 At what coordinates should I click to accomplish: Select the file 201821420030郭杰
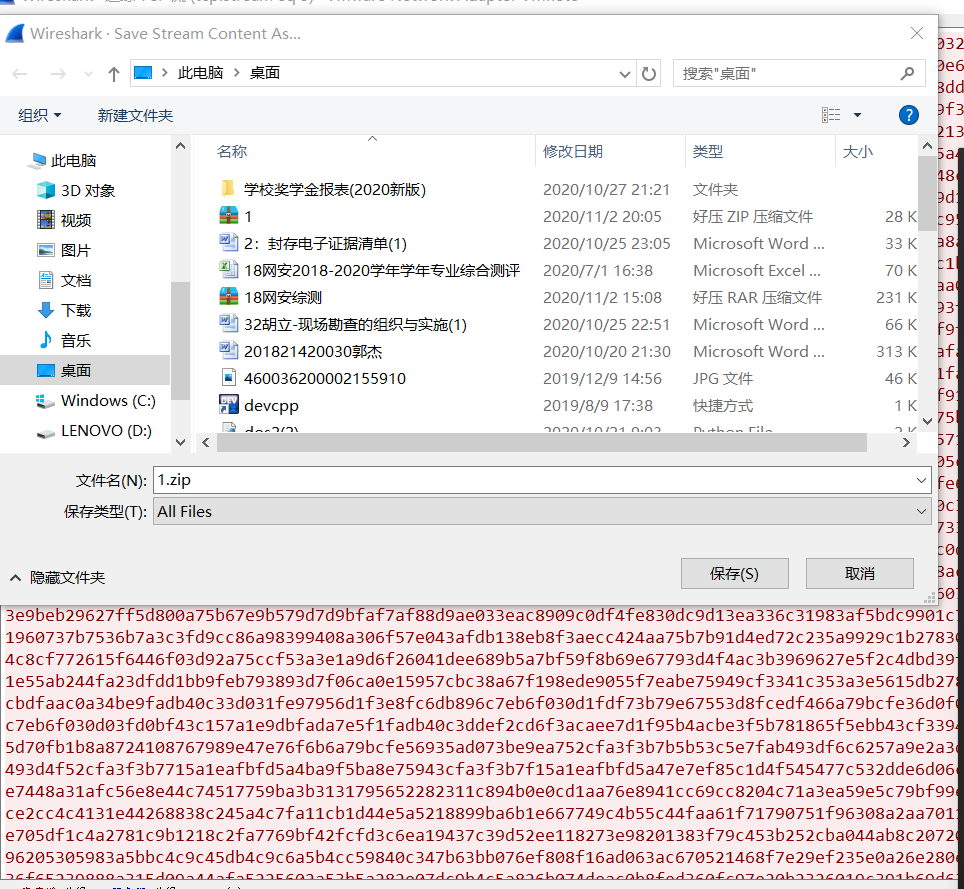(313, 352)
